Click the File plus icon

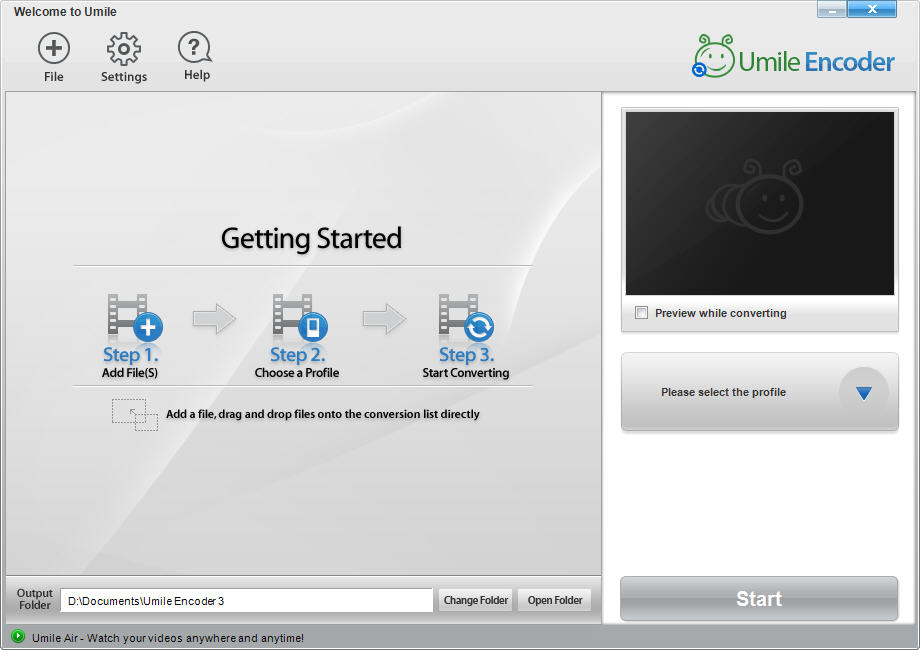click(x=54, y=48)
